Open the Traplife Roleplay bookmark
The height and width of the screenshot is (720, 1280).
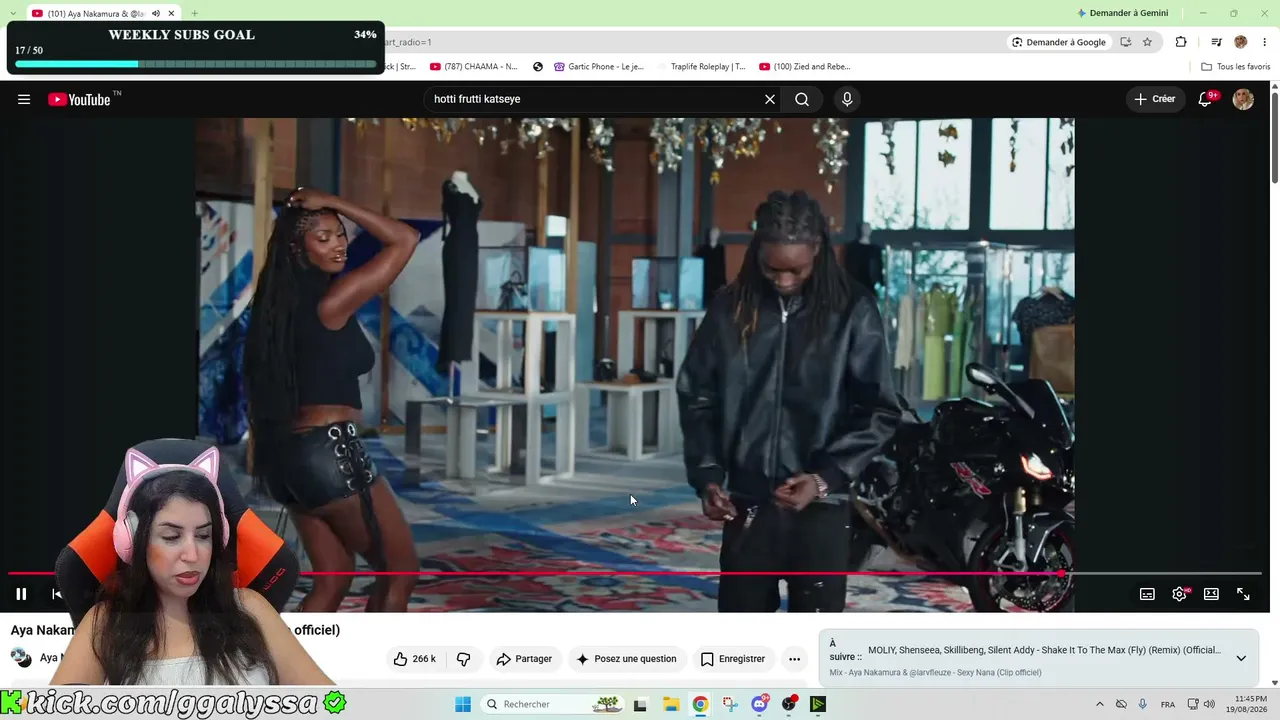click(x=708, y=67)
